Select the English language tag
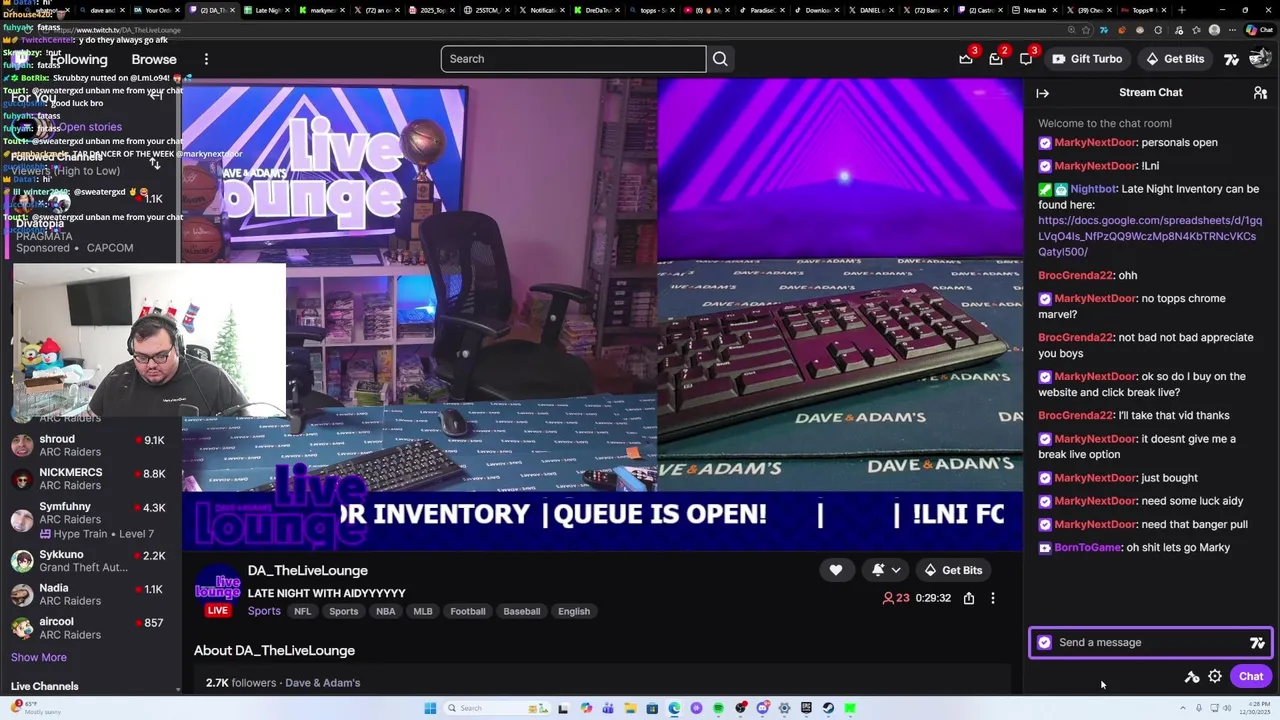 pos(574,611)
